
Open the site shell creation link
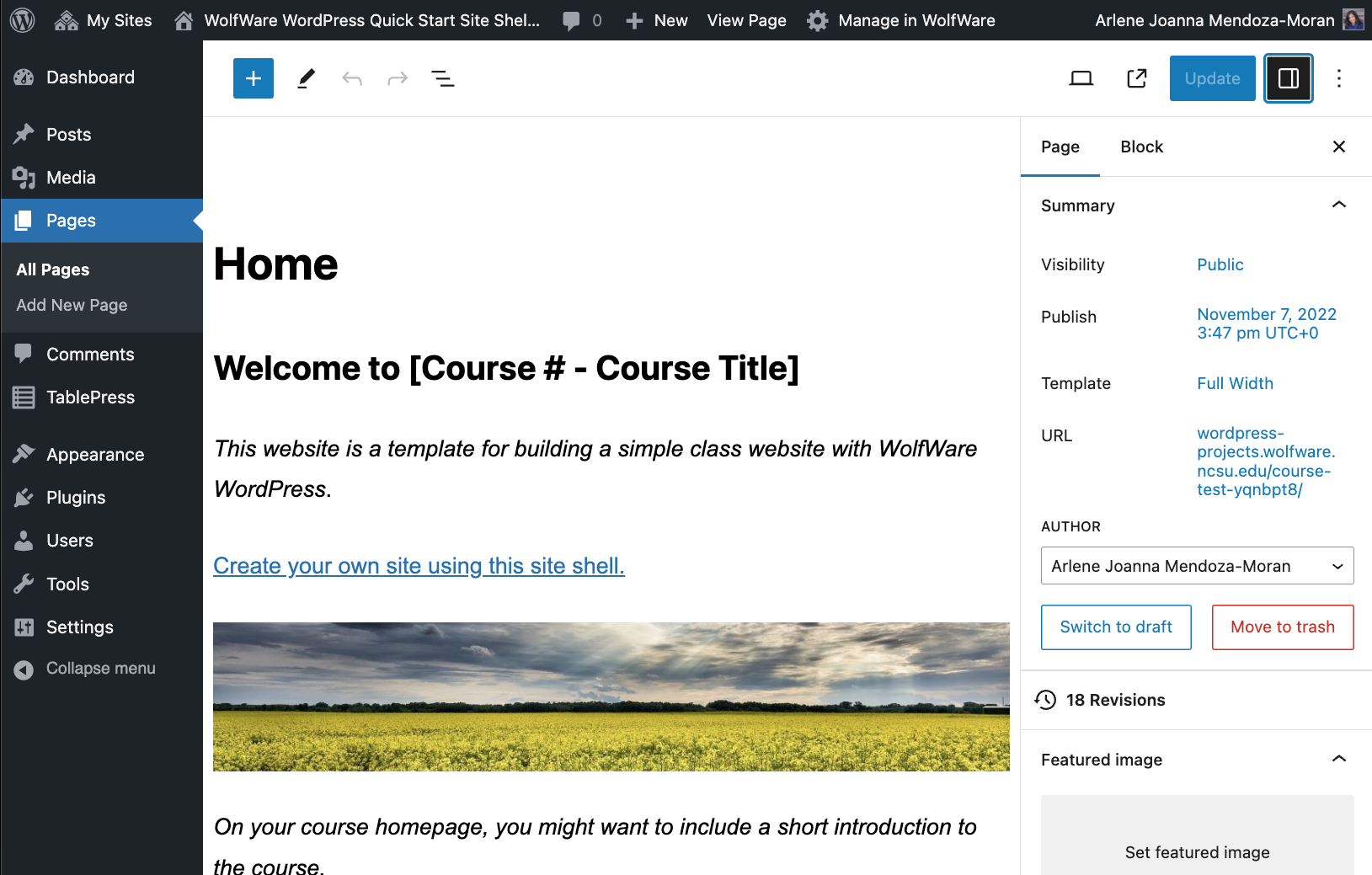point(419,565)
